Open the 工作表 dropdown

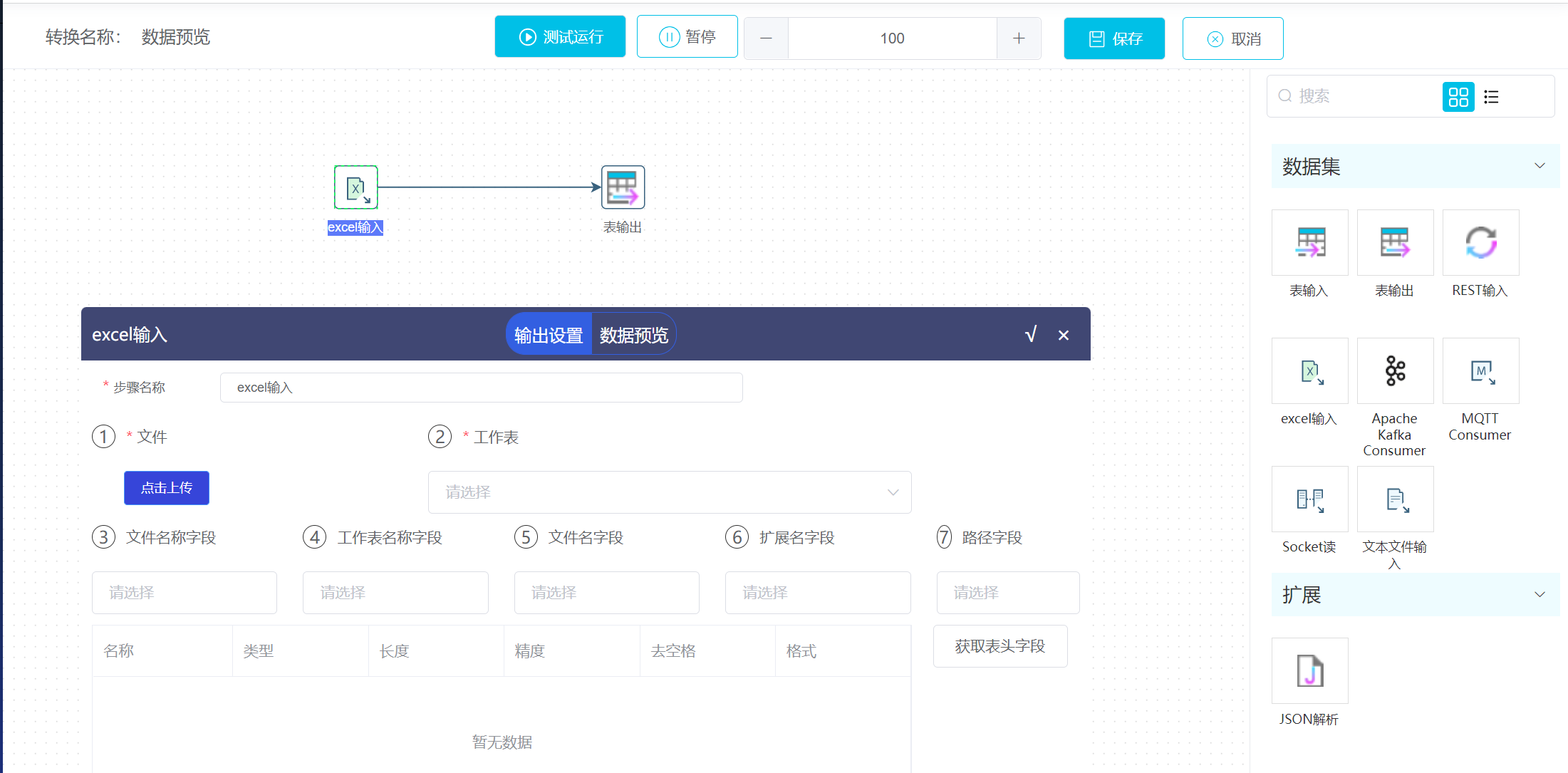tap(669, 492)
